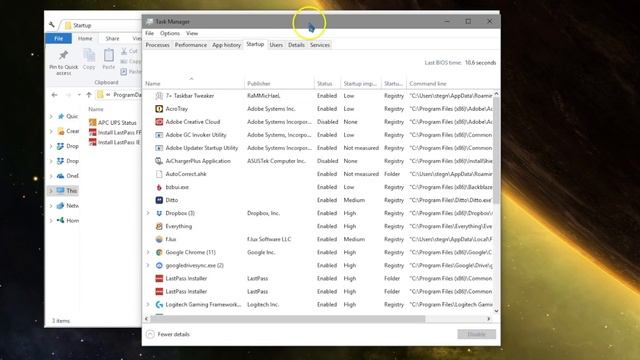Sort by the Publisher column header
Viewport: 640px width, 360px height.
point(280,83)
